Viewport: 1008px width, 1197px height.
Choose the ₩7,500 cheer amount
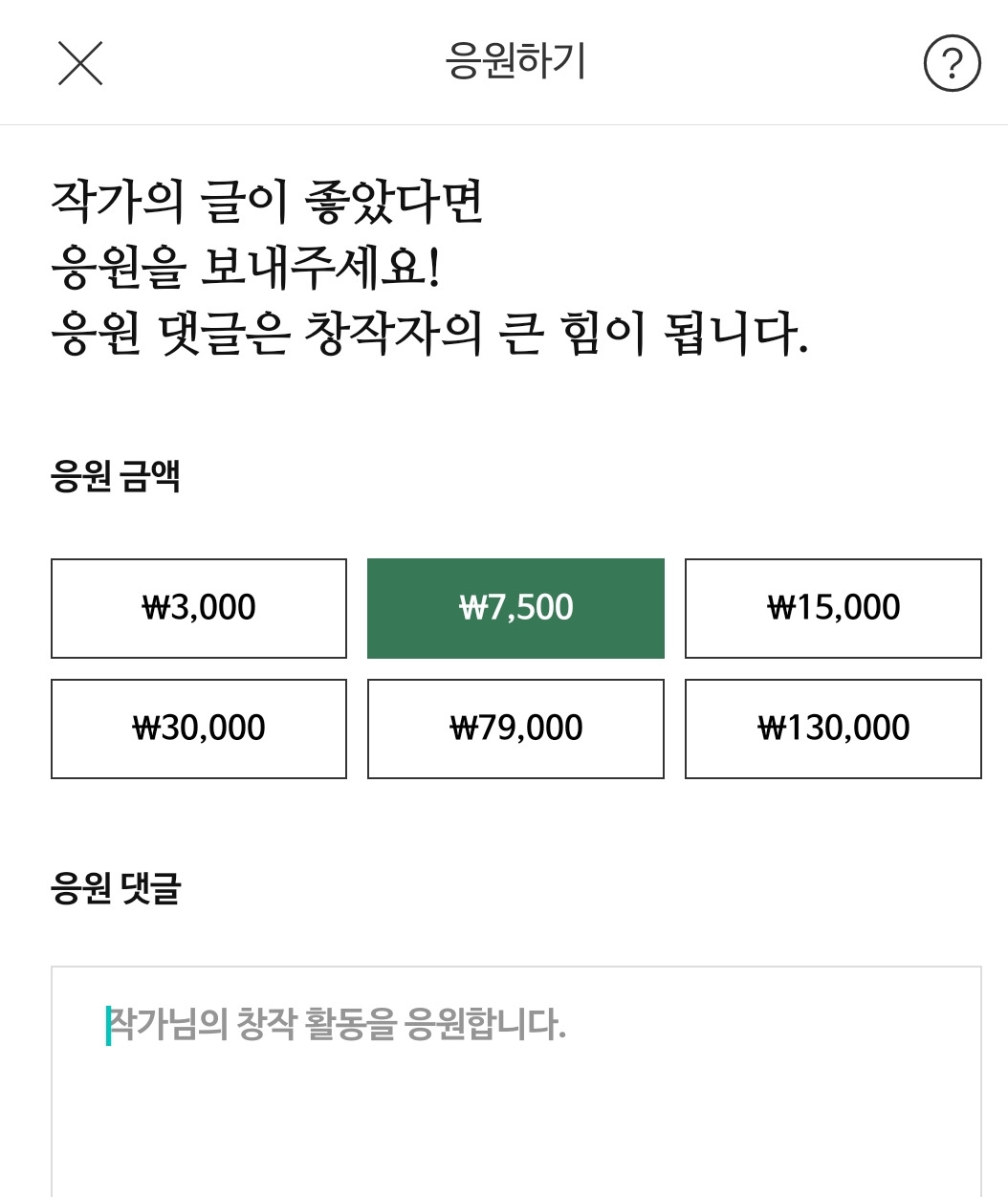point(515,608)
